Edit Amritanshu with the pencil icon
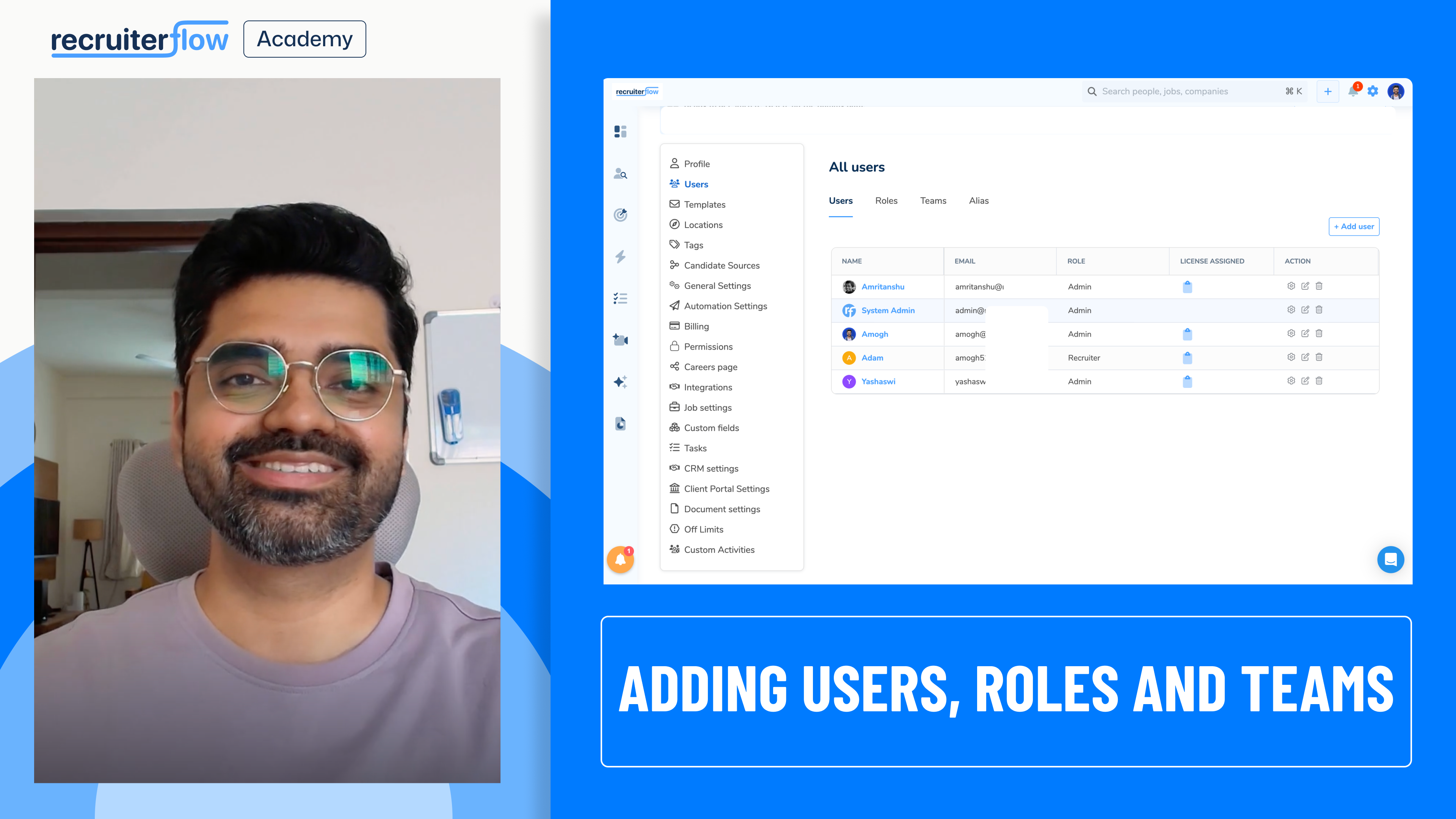Viewport: 1456px width, 819px height. 1305,286
